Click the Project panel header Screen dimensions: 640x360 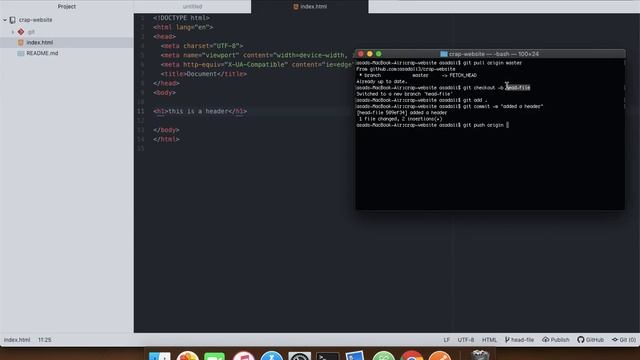67,7
